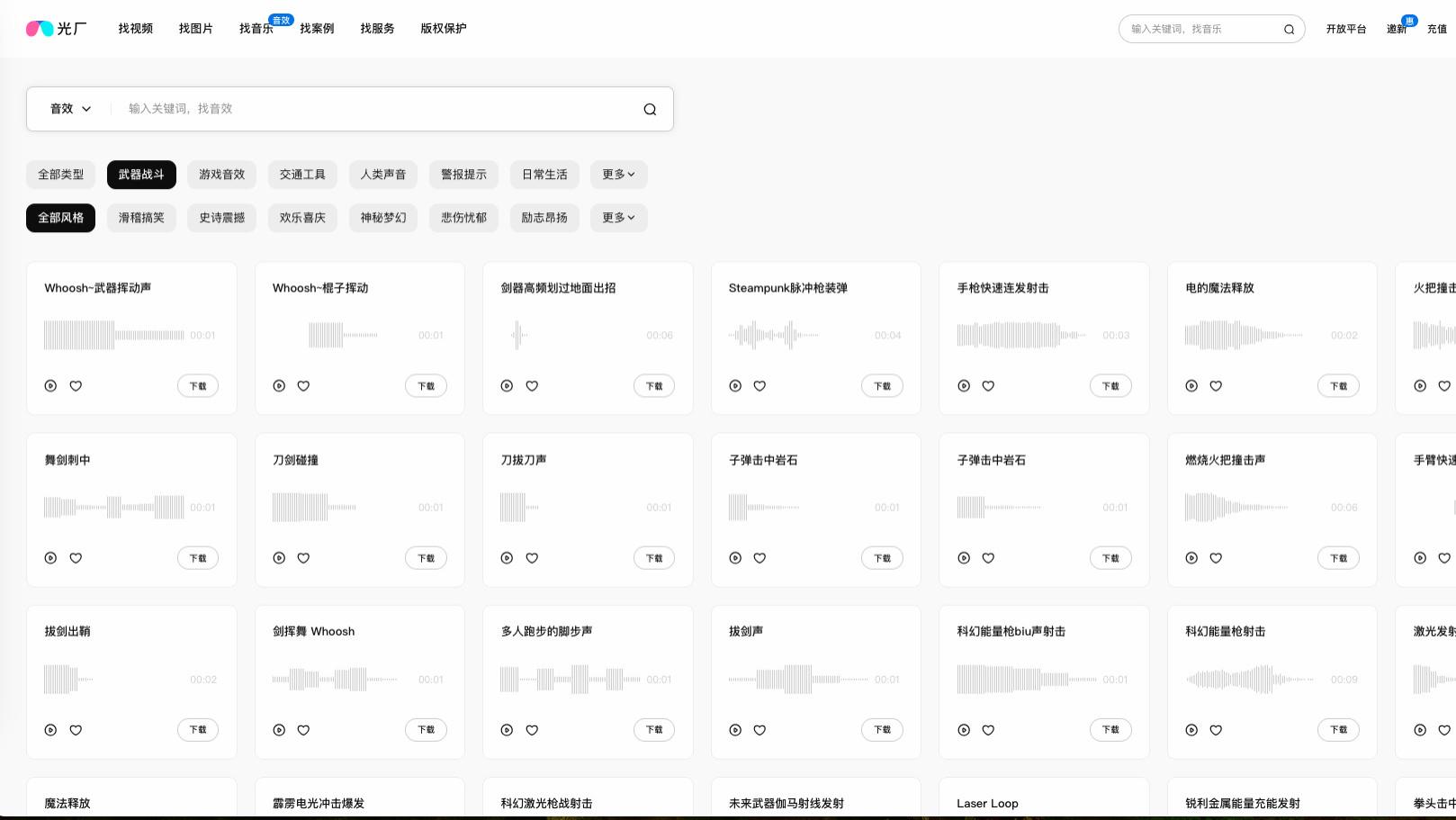Favorite the 燃烧火把撞击声 clip
The width and height of the screenshot is (1456, 820).
tap(1216, 558)
